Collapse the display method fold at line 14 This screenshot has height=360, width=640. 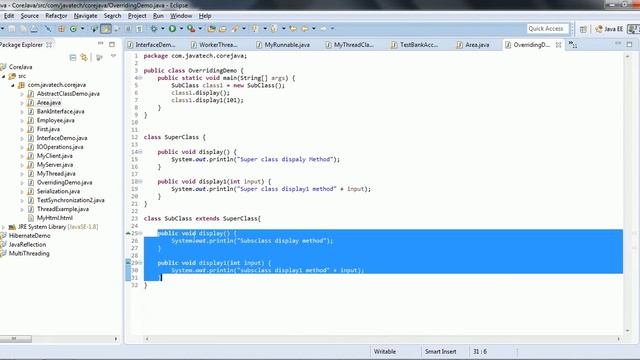(140, 152)
